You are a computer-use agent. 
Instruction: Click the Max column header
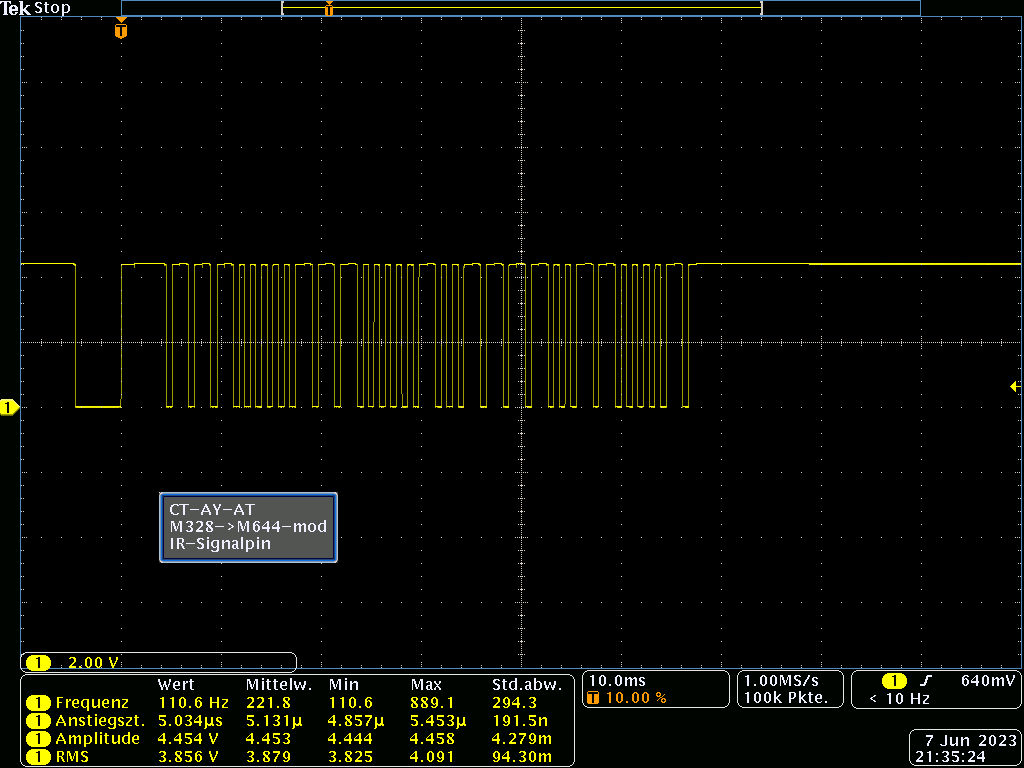426,685
